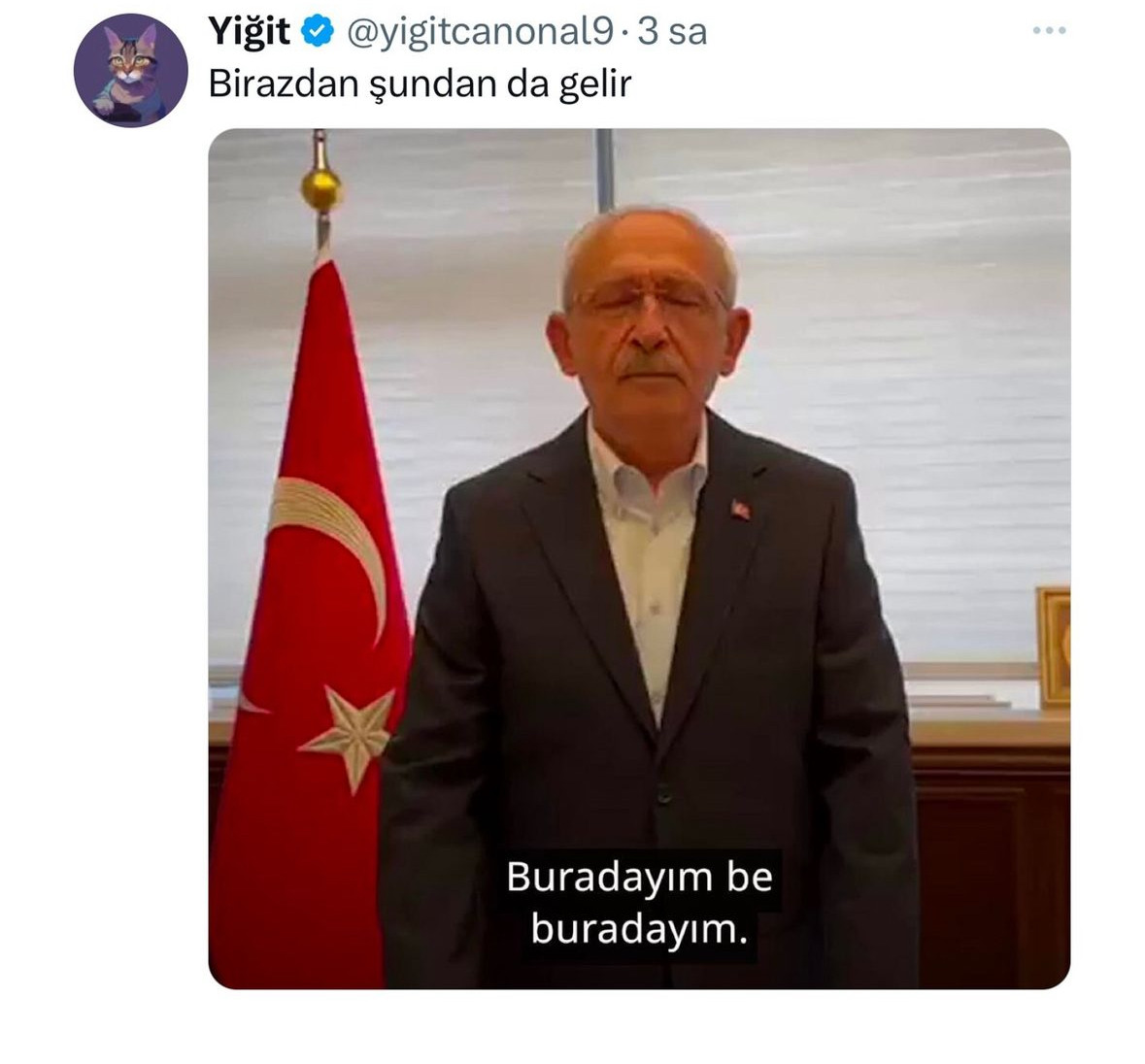Select tweet text Birazdan şundan da gelir
Viewport: 1145px width, 1064px height.
(x=420, y=84)
